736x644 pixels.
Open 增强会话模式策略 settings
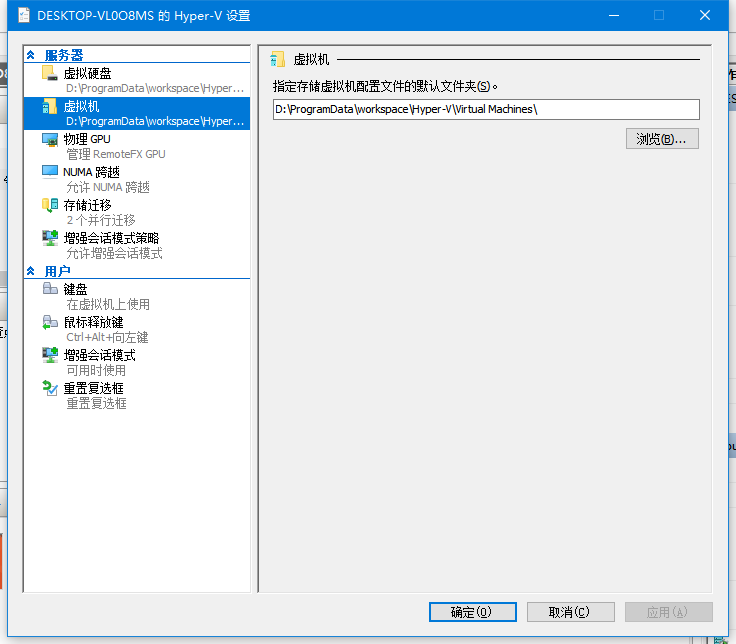pos(137,245)
